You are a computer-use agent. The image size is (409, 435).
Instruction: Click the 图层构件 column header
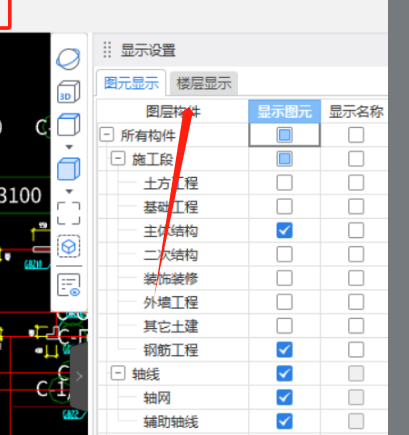coord(173,111)
